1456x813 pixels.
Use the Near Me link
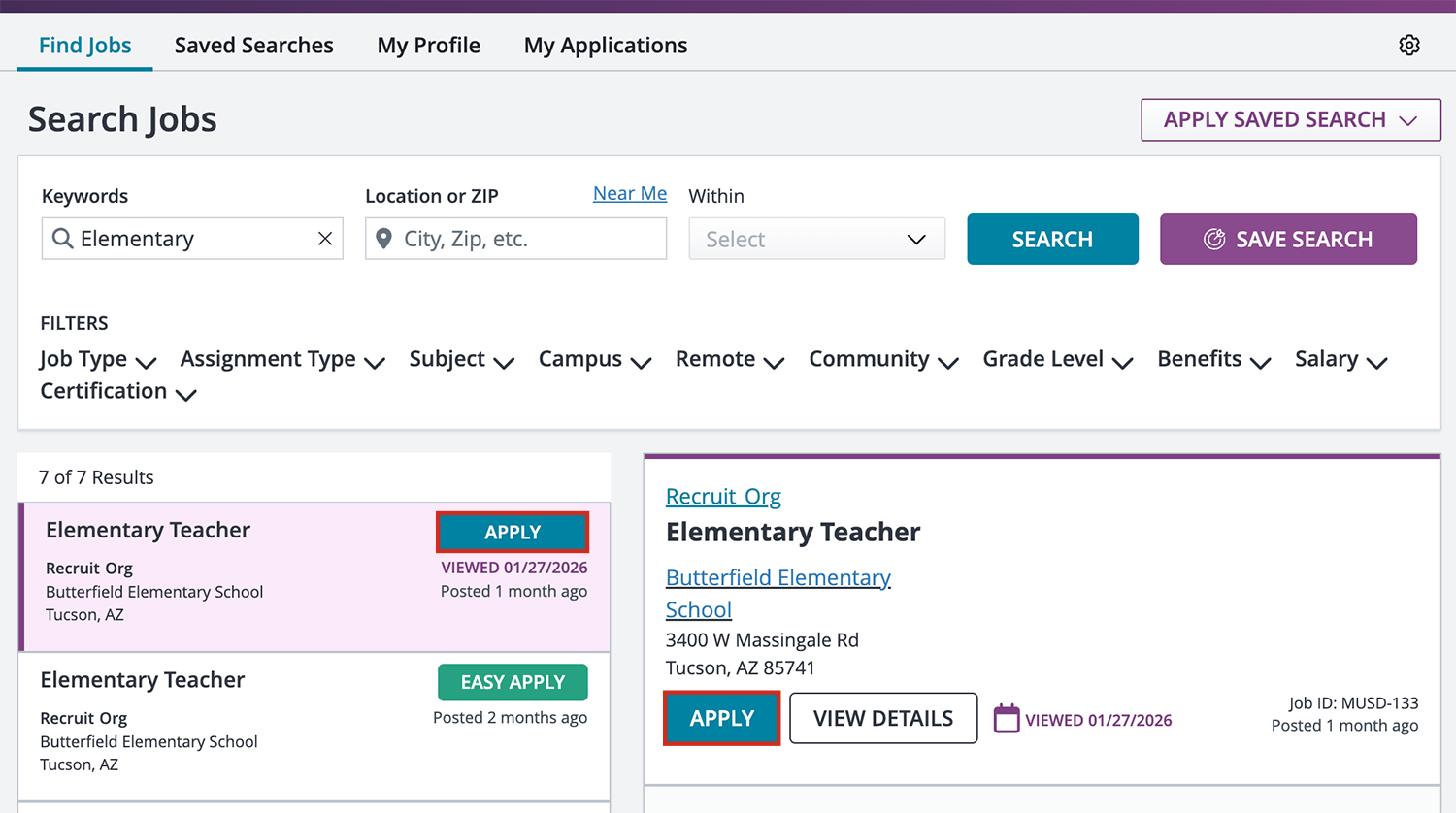point(629,193)
